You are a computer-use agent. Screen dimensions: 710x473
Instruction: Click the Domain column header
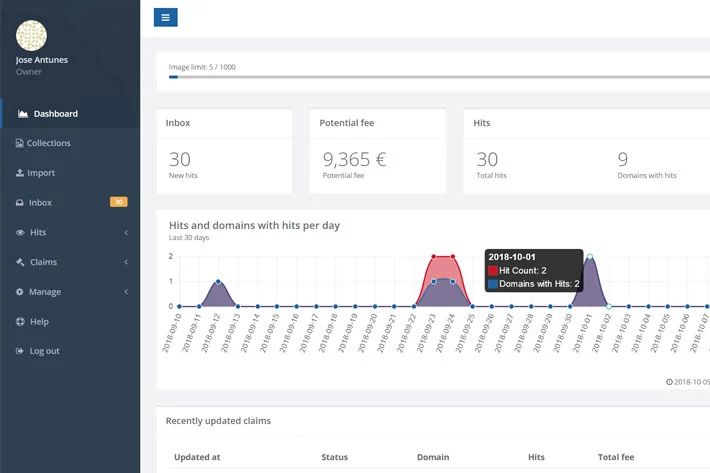[433, 457]
